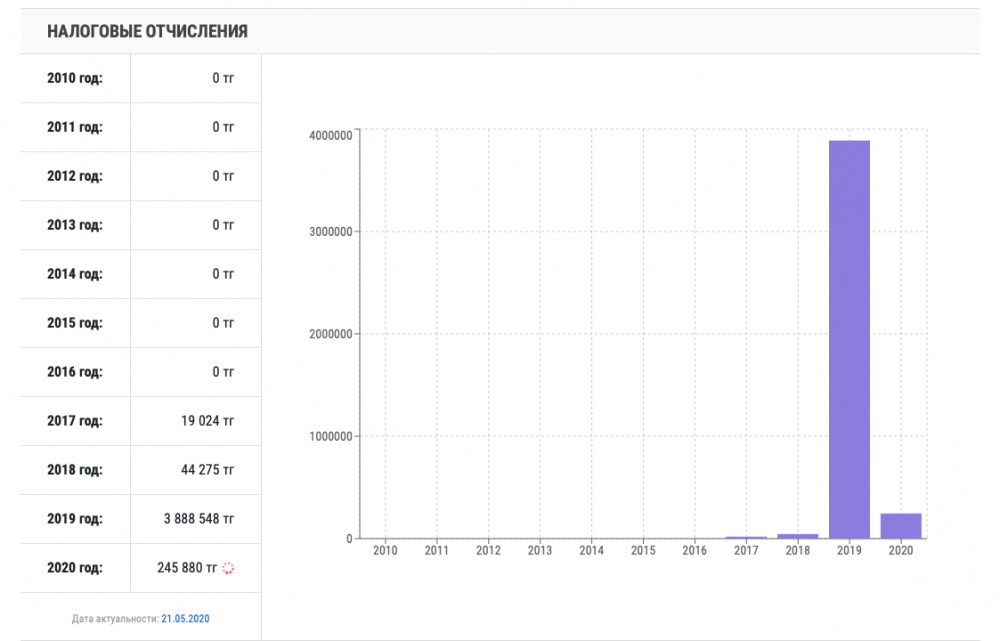
Task: Click the small 2018 bar in the chart
Action: 797,536
